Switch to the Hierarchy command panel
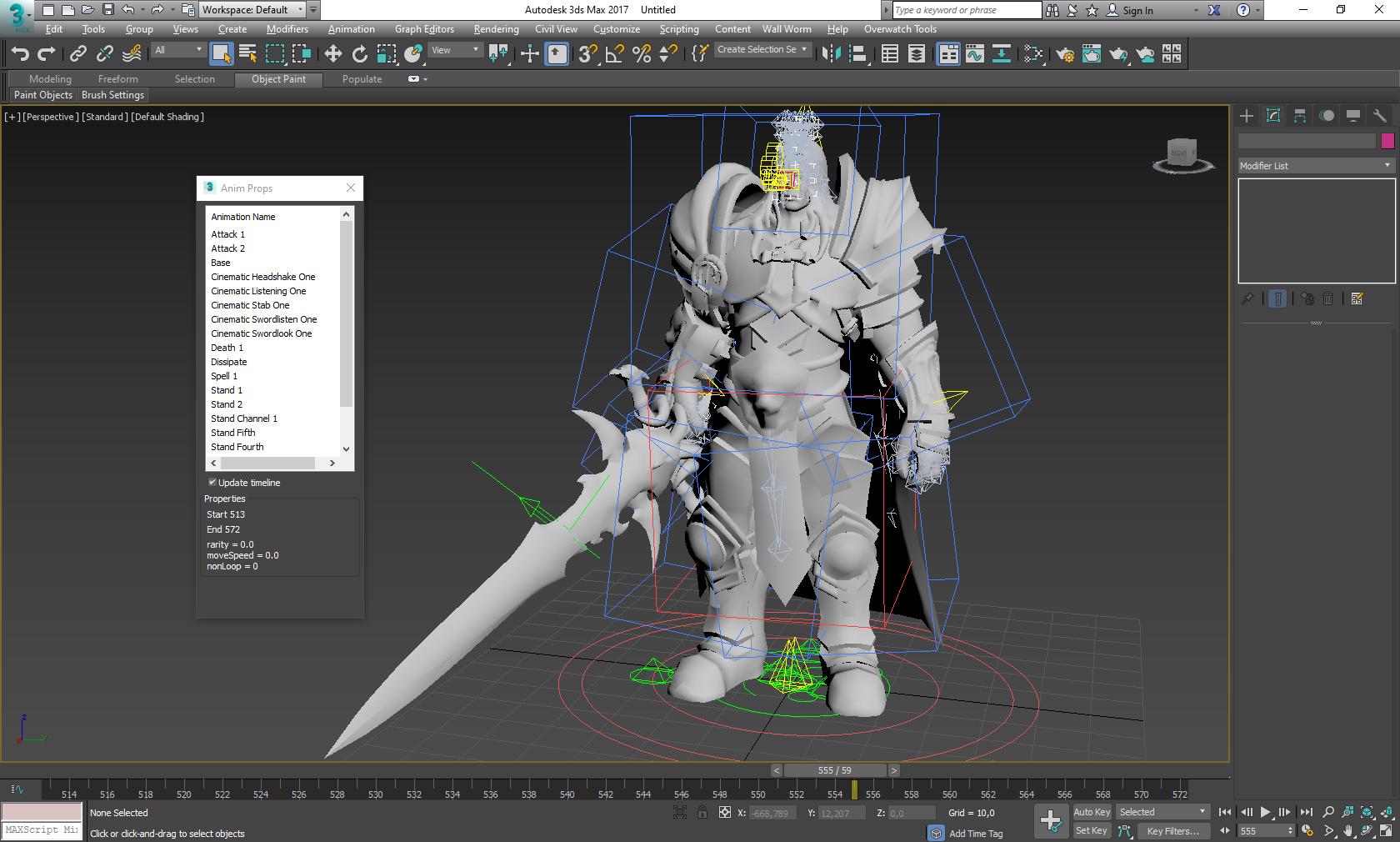The height and width of the screenshot is (842, 1400). [1300, 116]
